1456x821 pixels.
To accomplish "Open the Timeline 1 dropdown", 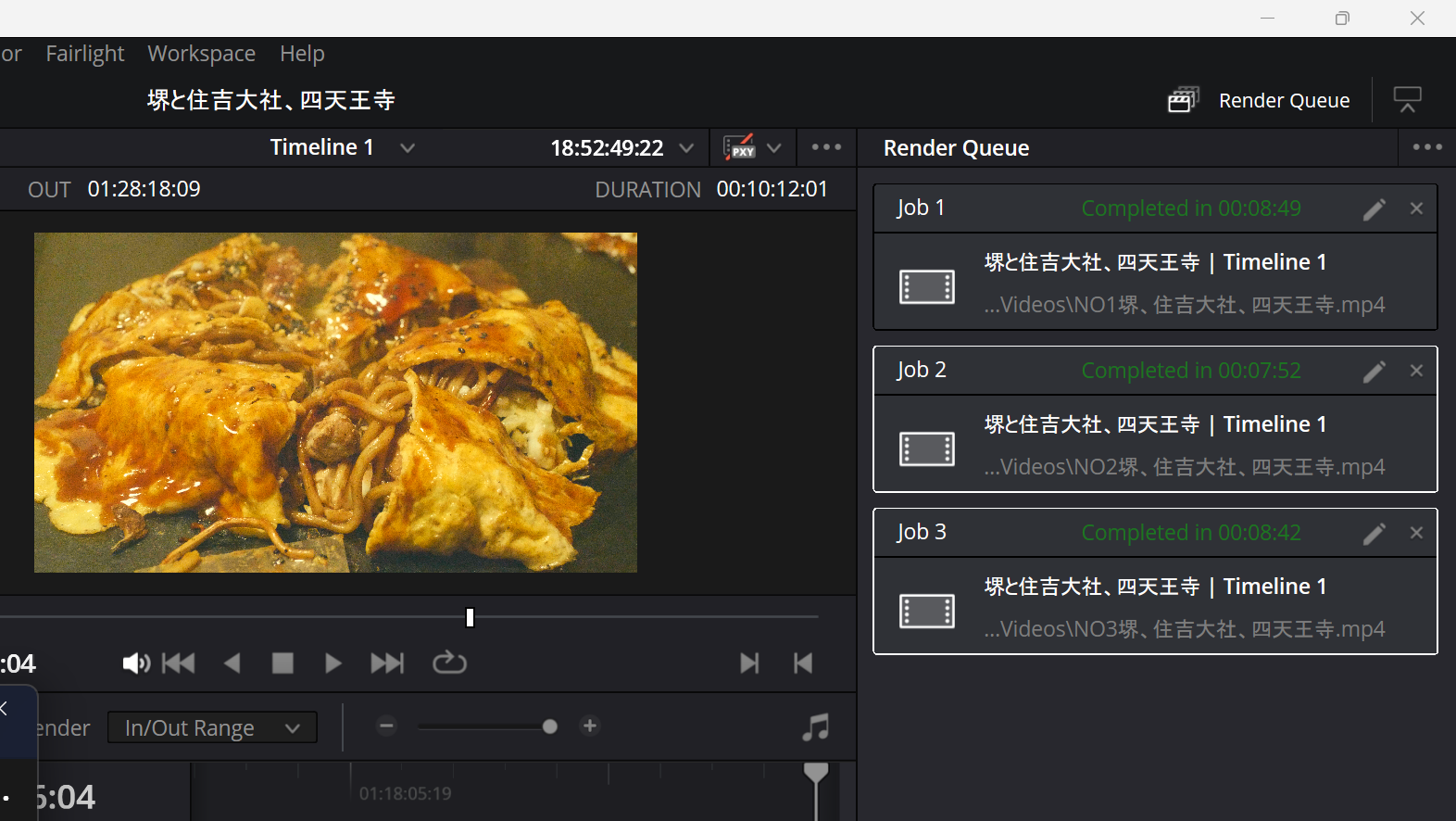I will pos(408,148).
